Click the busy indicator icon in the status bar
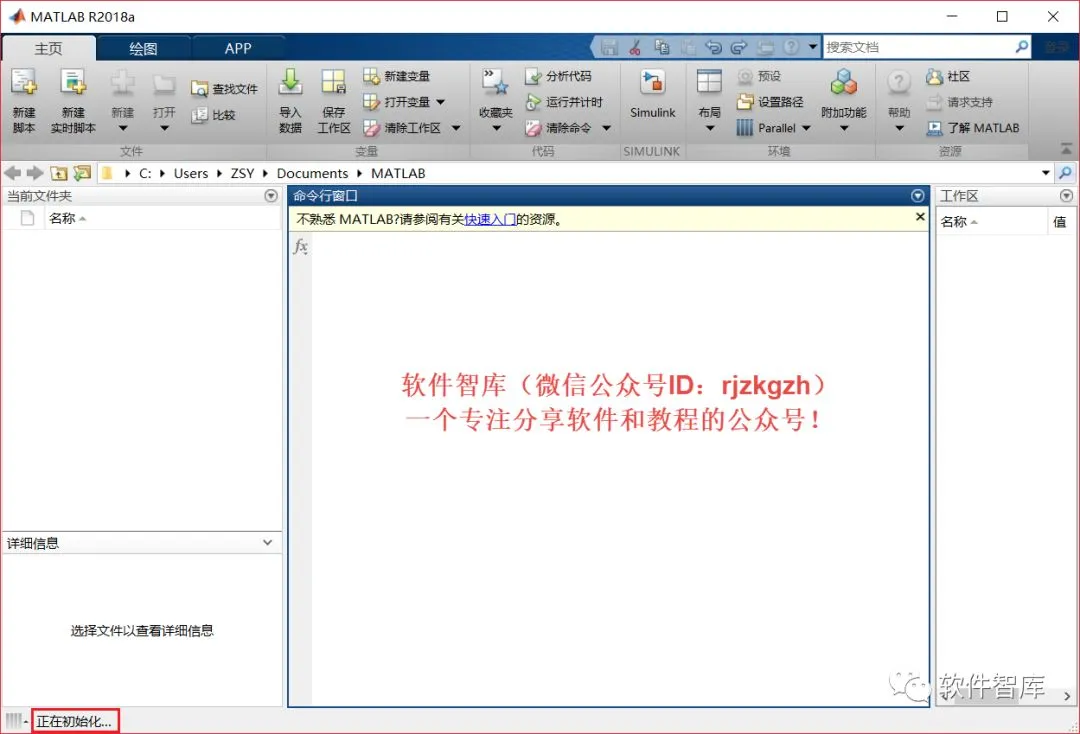Viewport: 1080px width, 734px height. tap(14, 721)
